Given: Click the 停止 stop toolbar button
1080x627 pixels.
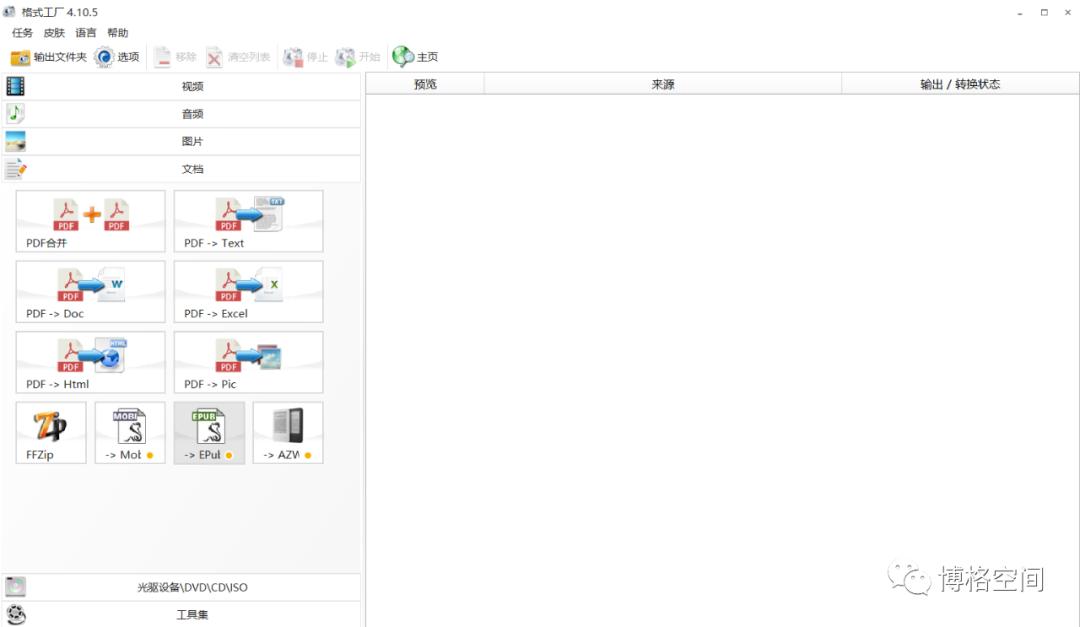Looking at the screenshot, I should tap(305, 57).
